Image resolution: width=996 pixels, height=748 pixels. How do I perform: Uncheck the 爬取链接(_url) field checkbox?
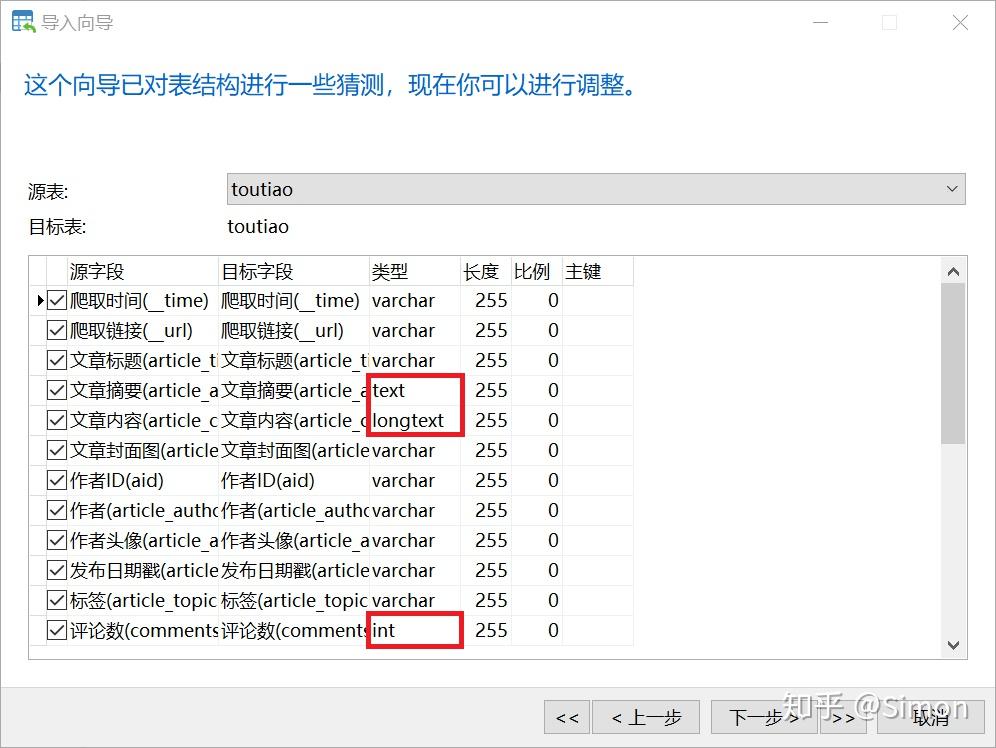tap(57, 330)
